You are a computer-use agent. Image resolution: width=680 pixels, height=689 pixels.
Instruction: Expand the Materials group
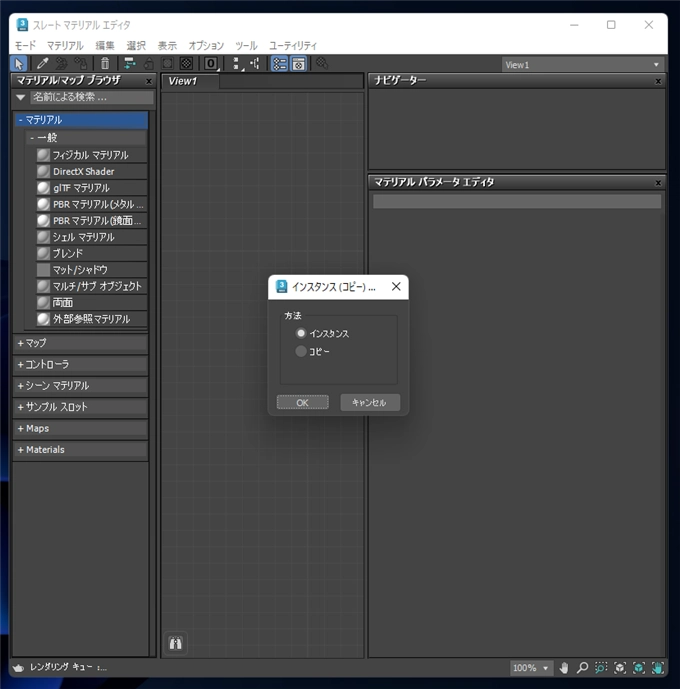[81, 450]
